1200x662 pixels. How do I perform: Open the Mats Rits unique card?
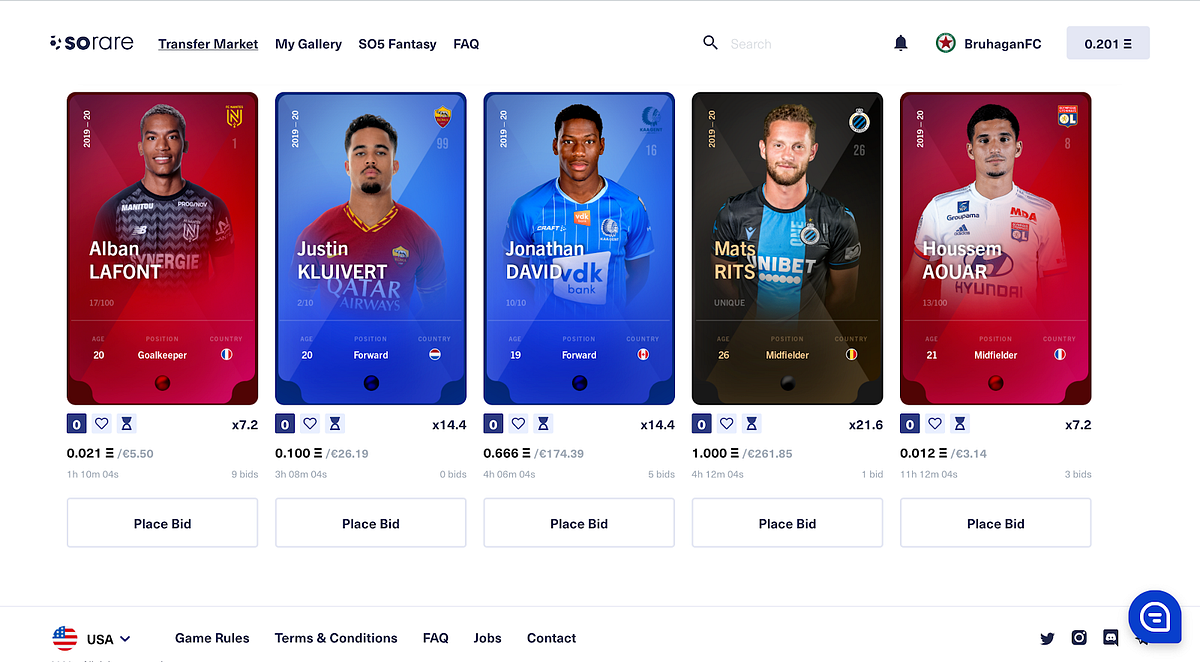787,248
